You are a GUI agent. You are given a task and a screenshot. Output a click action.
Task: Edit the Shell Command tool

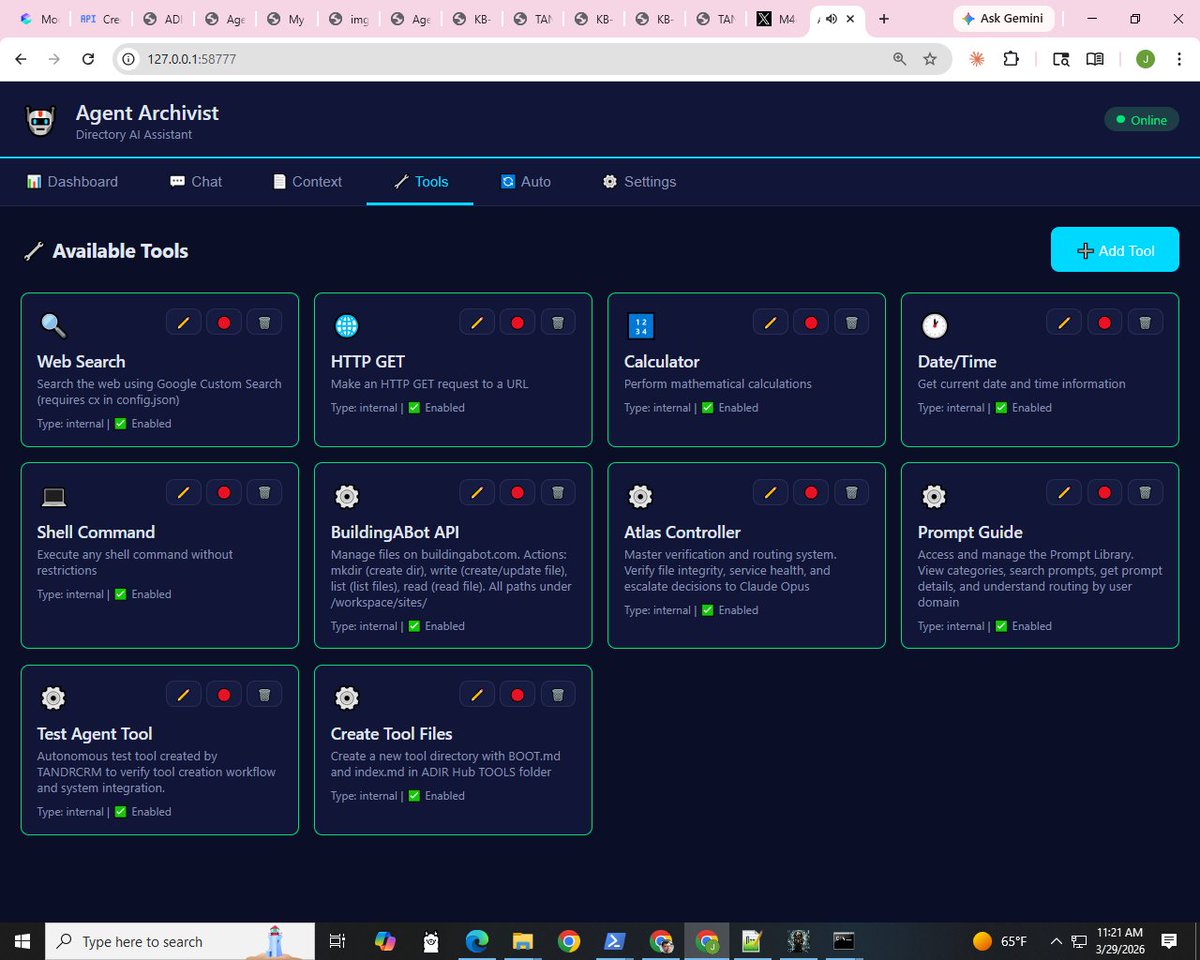click(183, 492)
